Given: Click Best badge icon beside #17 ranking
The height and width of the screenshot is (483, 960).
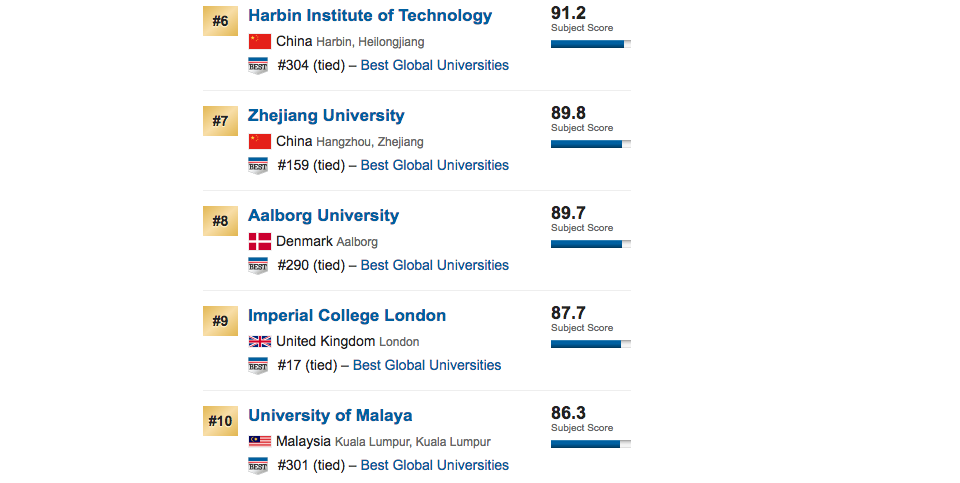Looking at the screenshot, I should tap(258, 366).
